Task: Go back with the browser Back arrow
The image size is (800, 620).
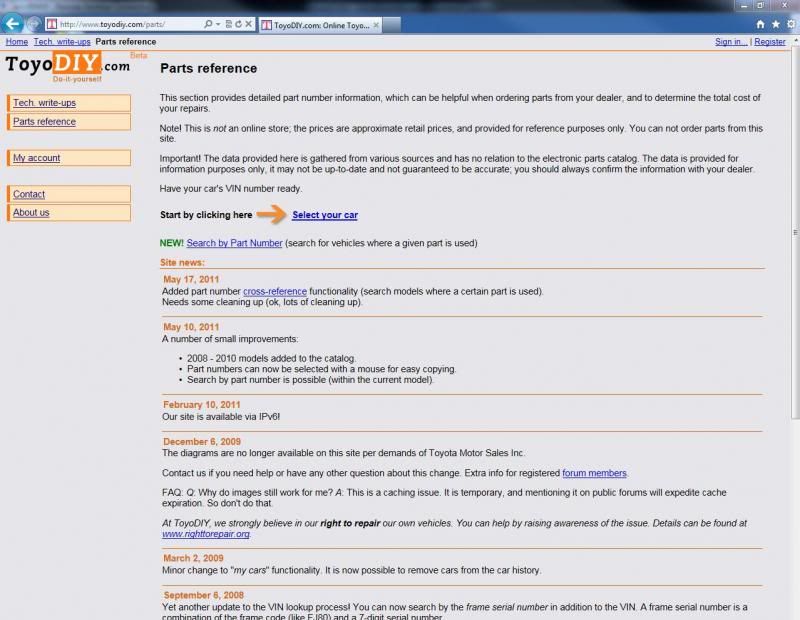Action: (x=12, y=23)
